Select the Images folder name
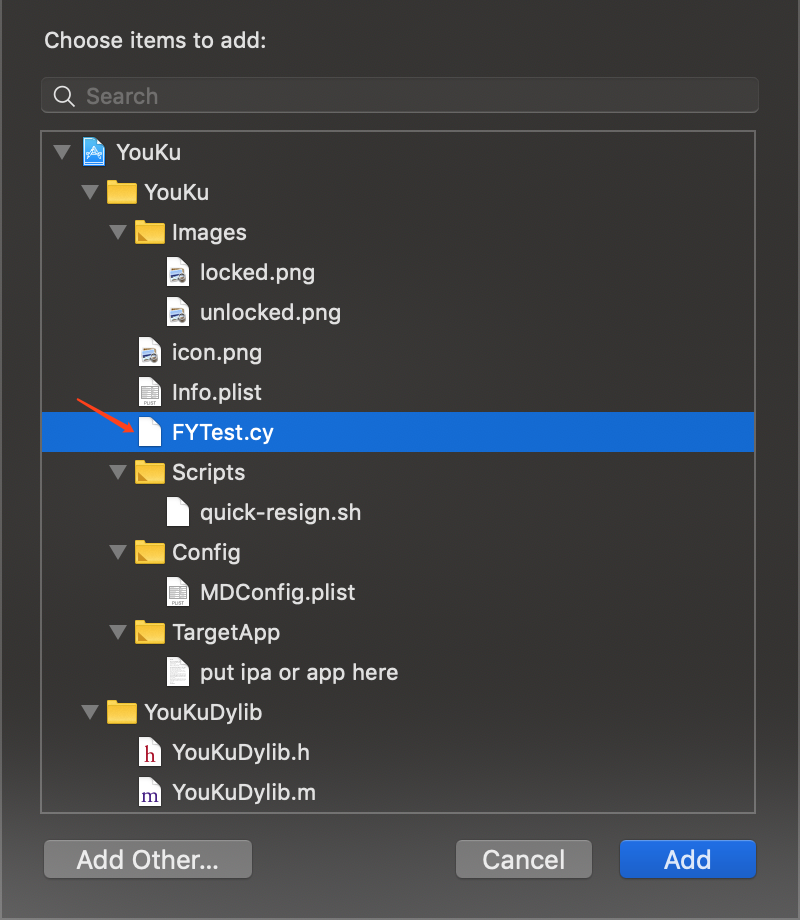 (209, 233)
